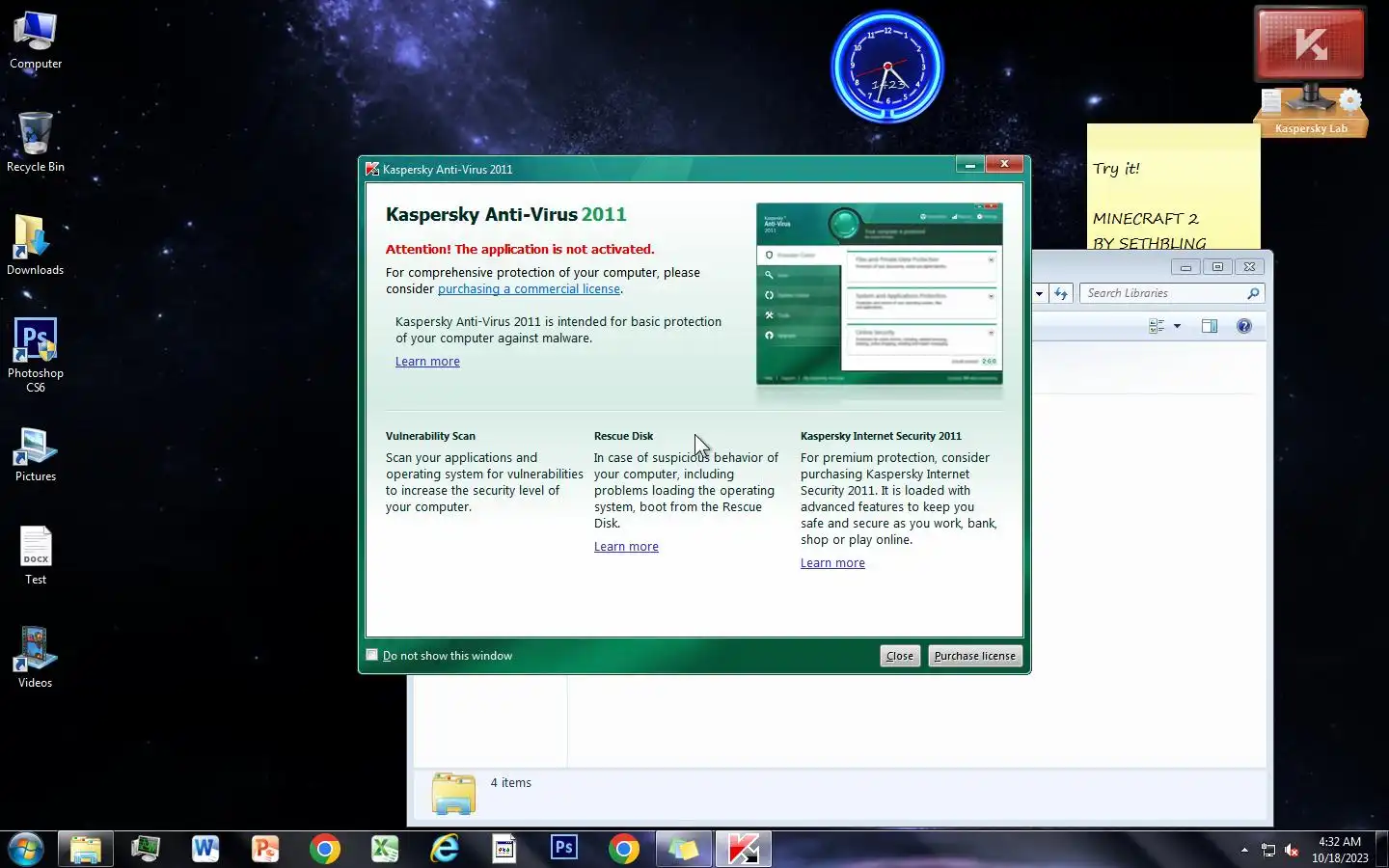
Task: Switch to the Sticky Notes taskbar item
Action: click(684, 850)
